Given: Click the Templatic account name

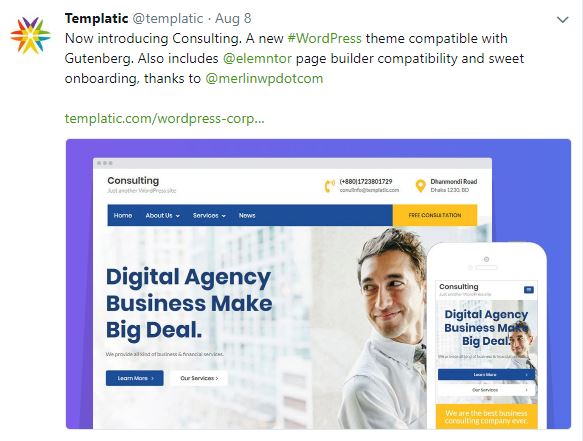Looking at the screenshot, I should 96,18.
